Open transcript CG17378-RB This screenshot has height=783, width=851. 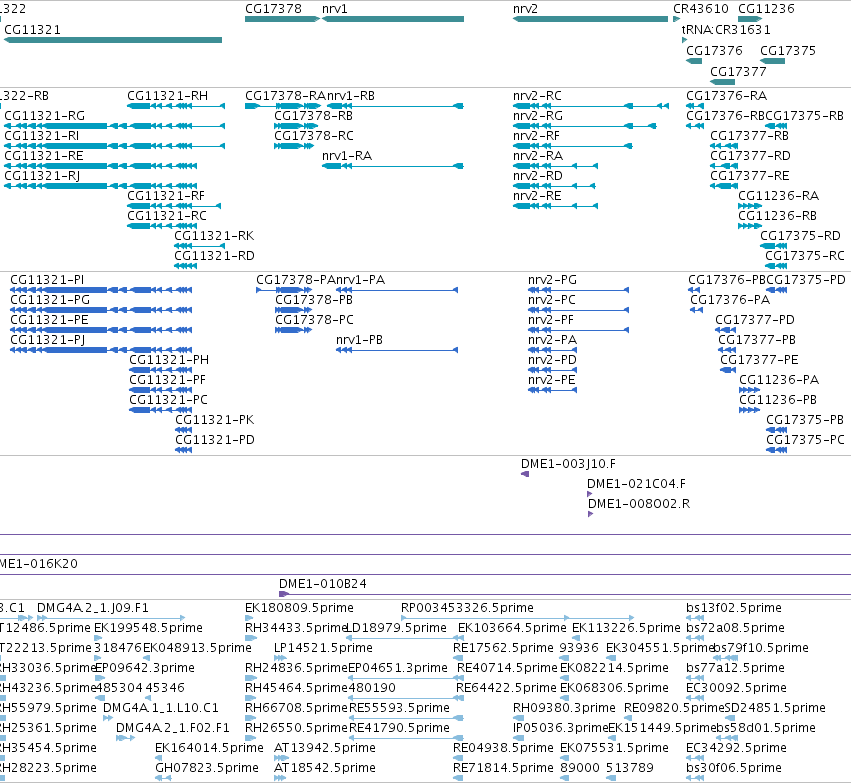pos(314,116)
